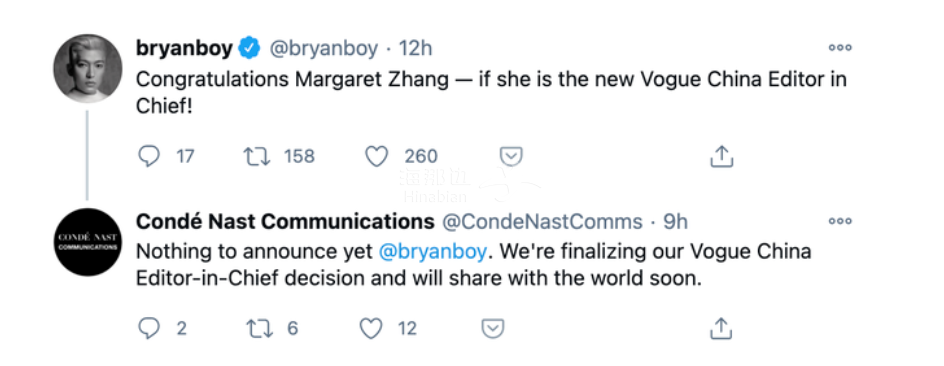Image resolution: width=944 pixels, height=366 pixels.
Task: Open bryanboy's profile picture
Action: pyautogui.click(x=88, y=68)
